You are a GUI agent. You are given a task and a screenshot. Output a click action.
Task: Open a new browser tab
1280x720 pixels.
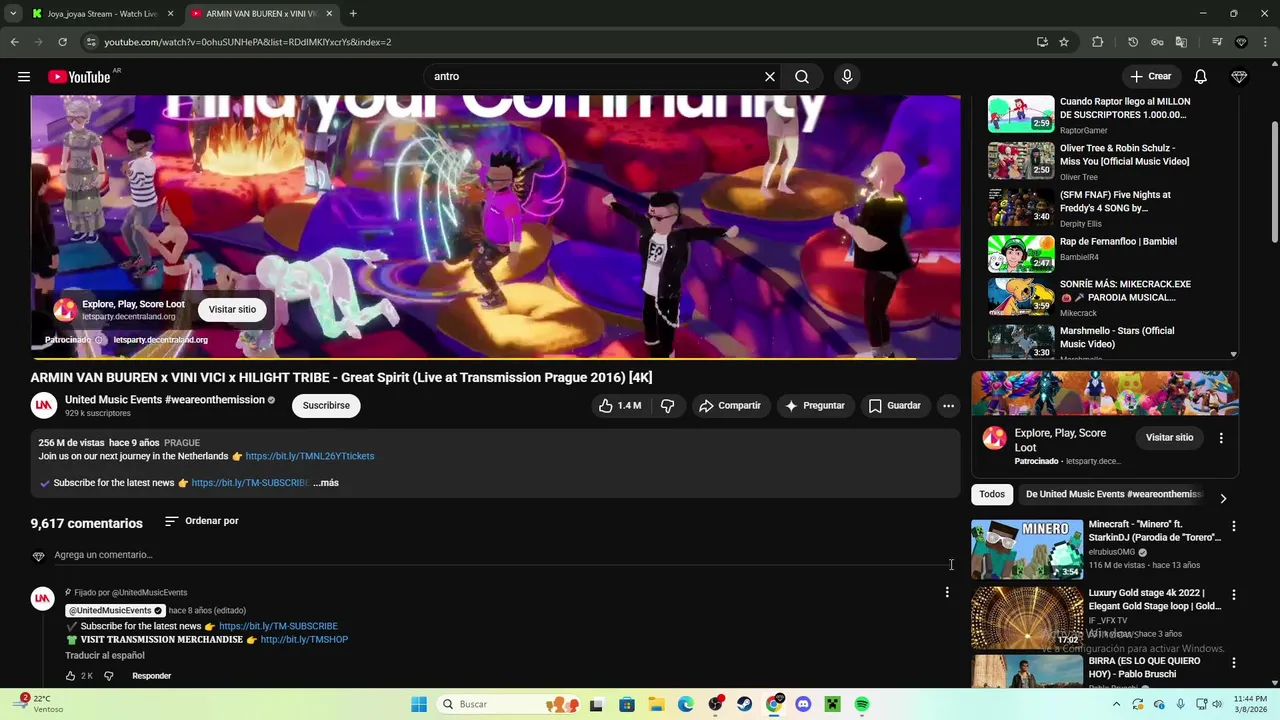pos(353,14)
